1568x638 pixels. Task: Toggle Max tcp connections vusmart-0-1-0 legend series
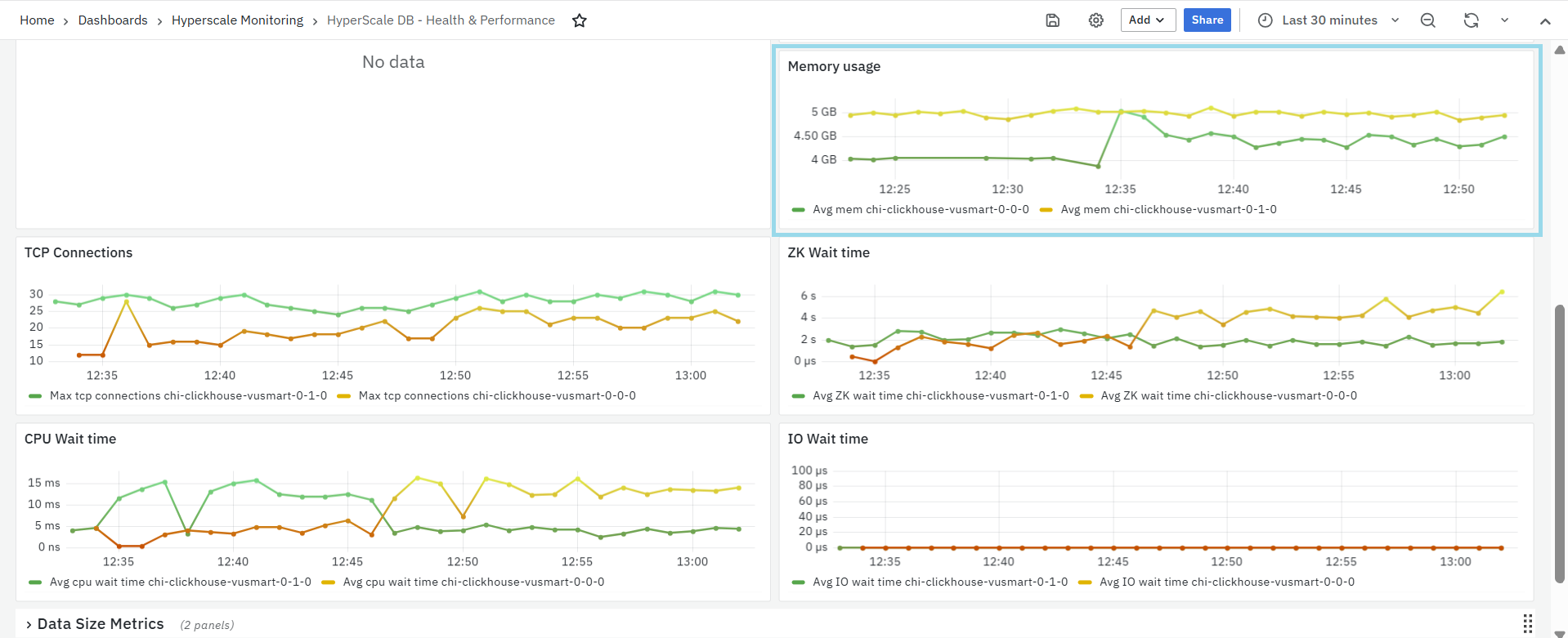point(188,396)
